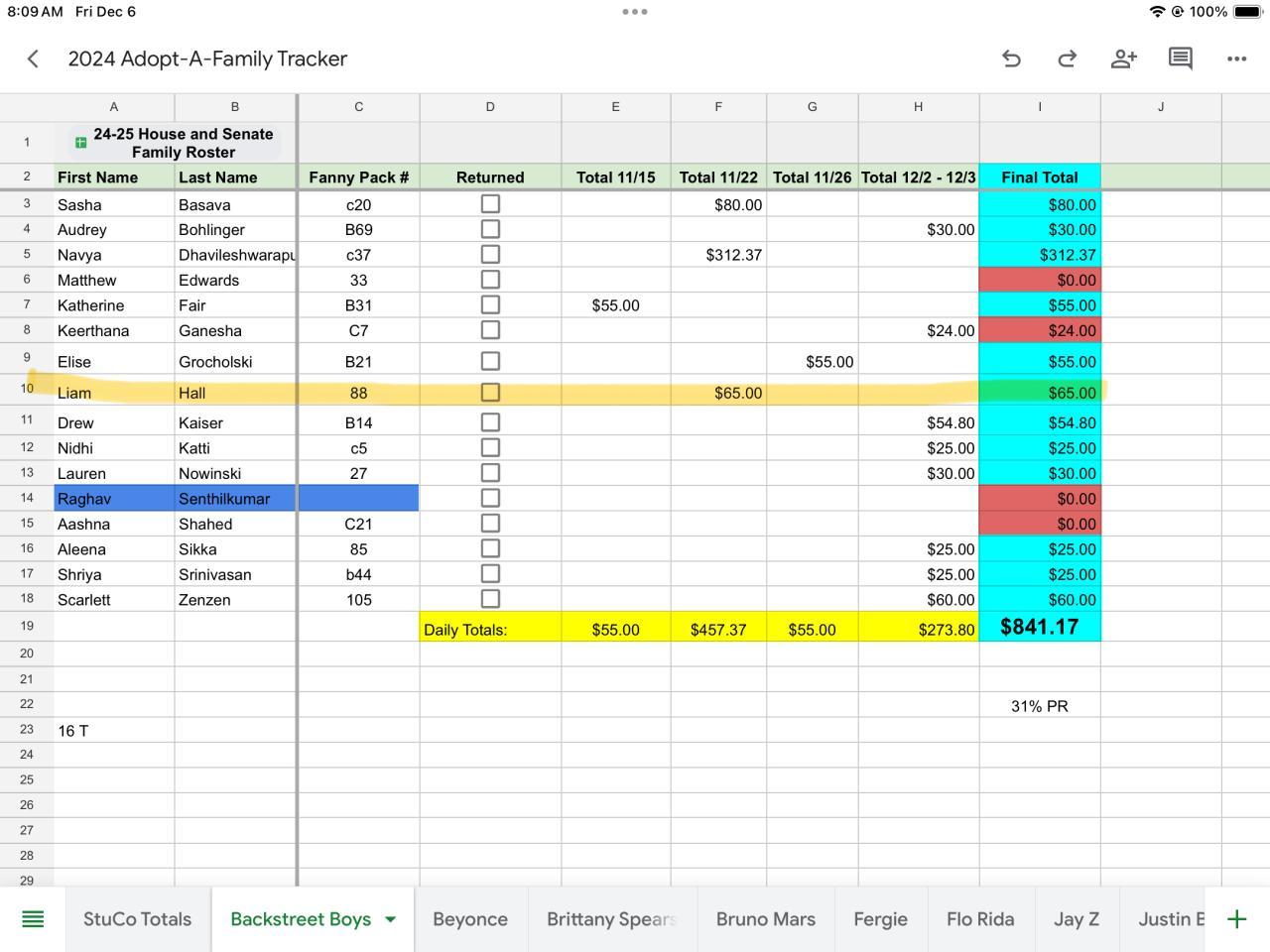The image size is (1270, 952).
Task: Go to the Bruno Mars sheet tab
Action: [766, 919]
